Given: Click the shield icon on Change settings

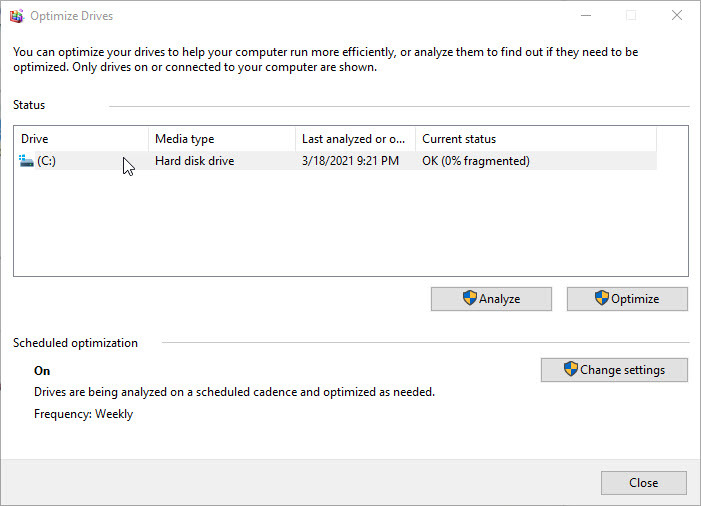Looking at the screenshot, I should point(570,370).
